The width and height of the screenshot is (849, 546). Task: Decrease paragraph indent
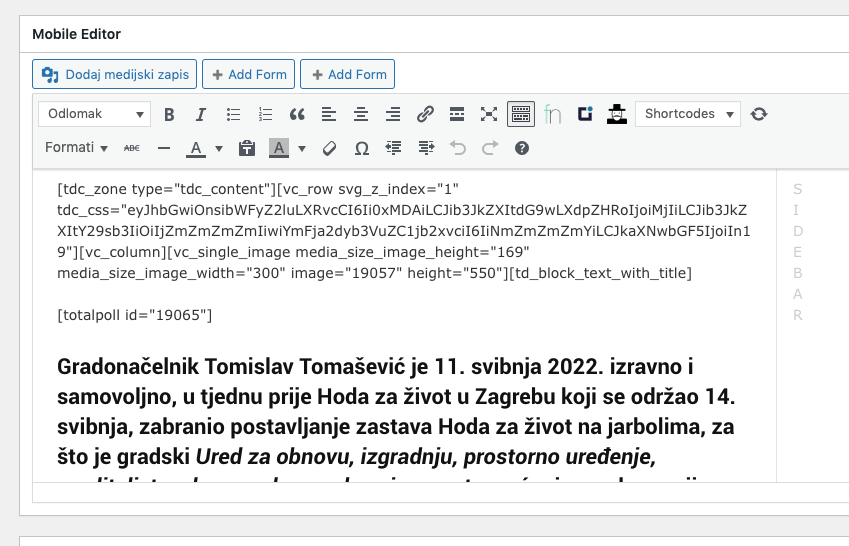394,148
